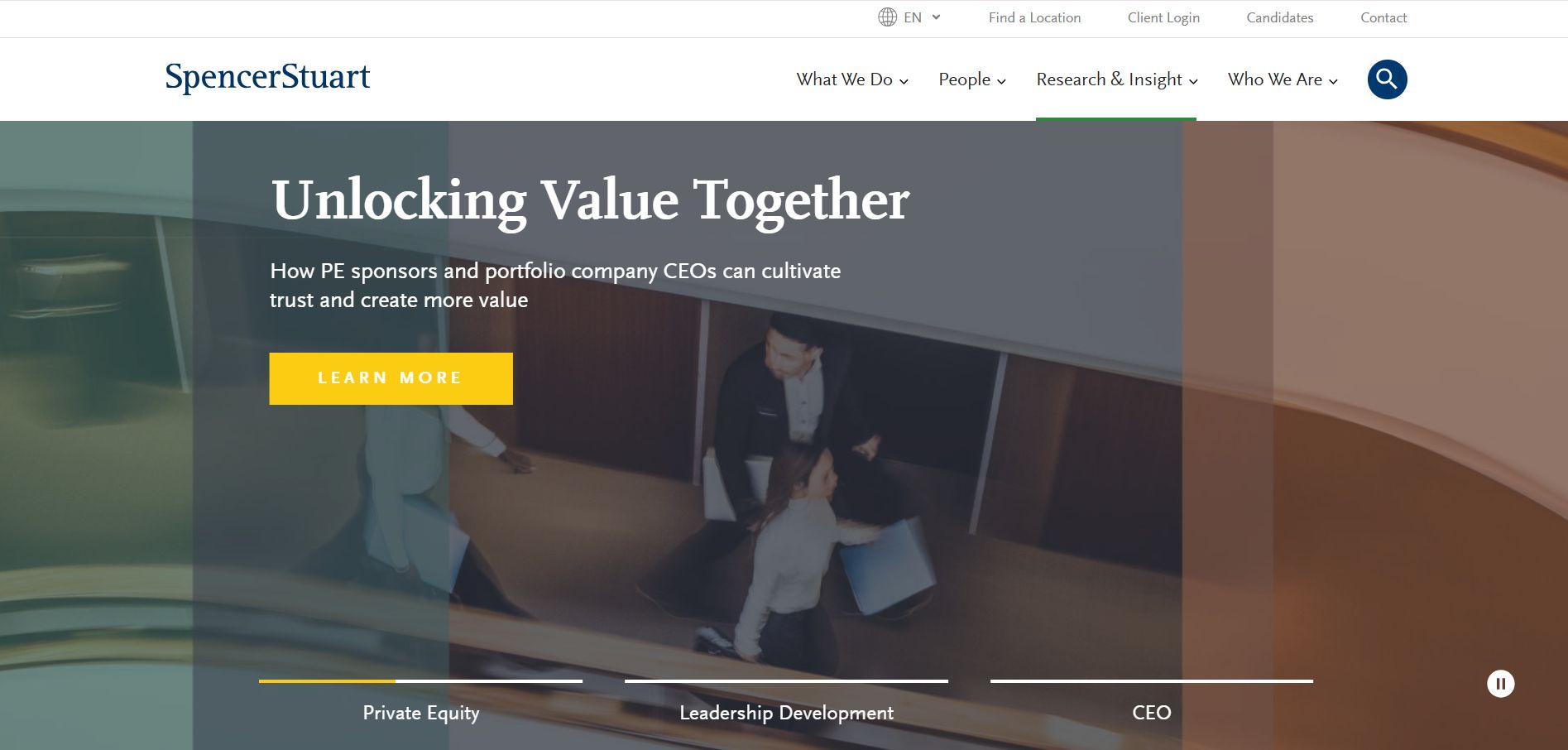Visit the Candidates page link
Viewport: 1568px width, 750px height.
pyautogui.click(x=1279, y=17)
